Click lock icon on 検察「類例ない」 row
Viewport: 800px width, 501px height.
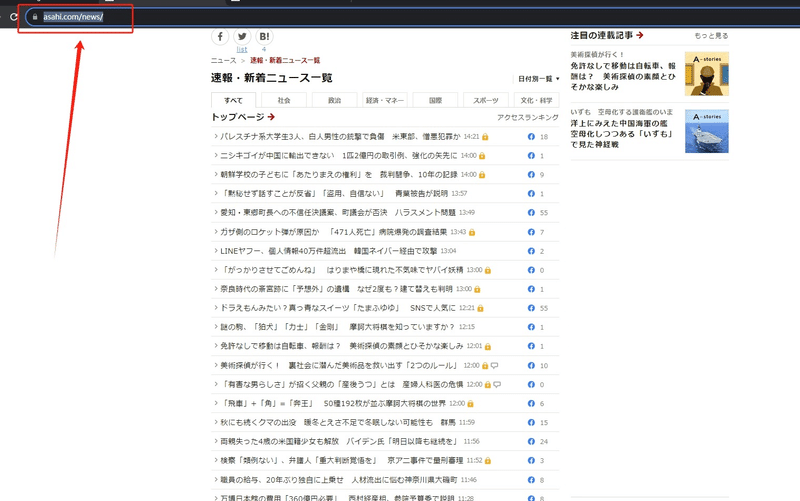click(x=488, y=460)
